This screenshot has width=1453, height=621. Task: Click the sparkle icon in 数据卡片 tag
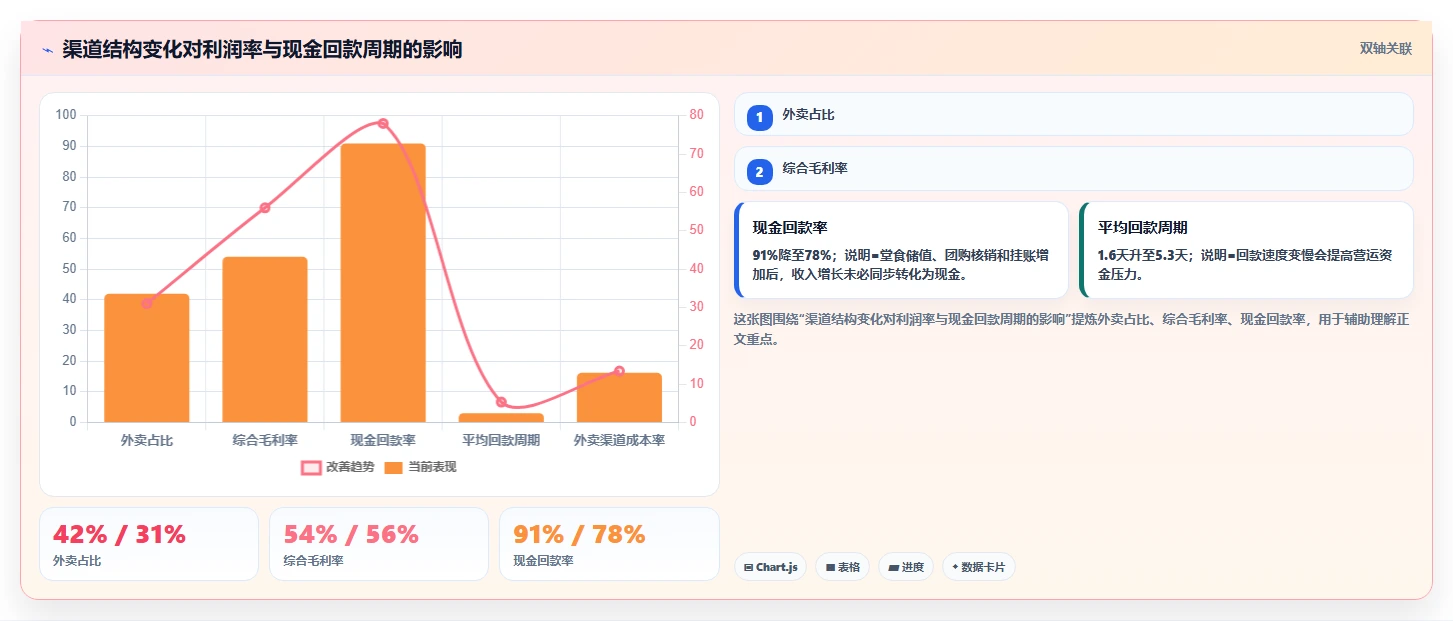coord(956,567)
